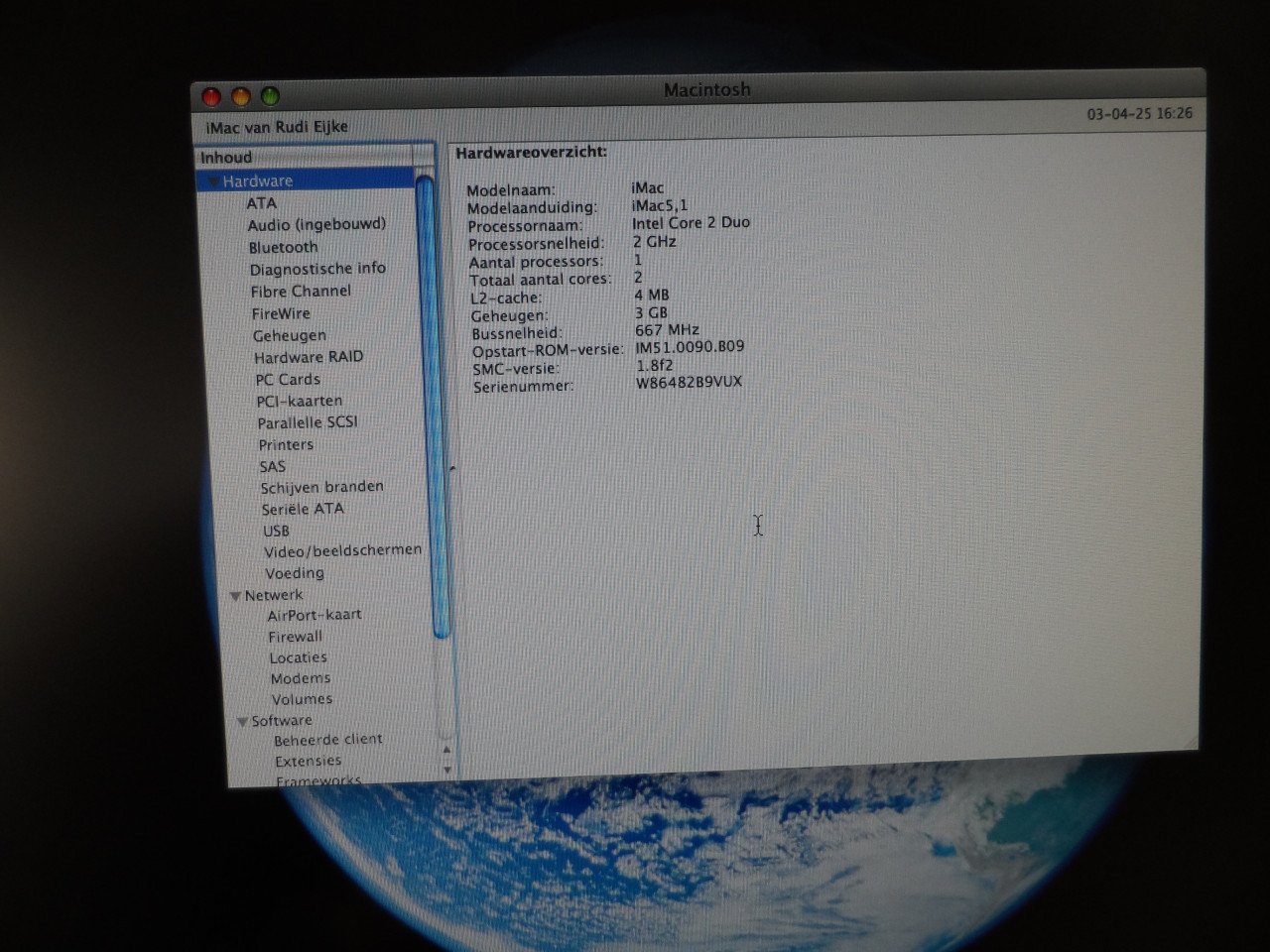1270x952 pixels.
Task: Click the Bussnelheid value 667 MHz
Action: tap(667, 329)
